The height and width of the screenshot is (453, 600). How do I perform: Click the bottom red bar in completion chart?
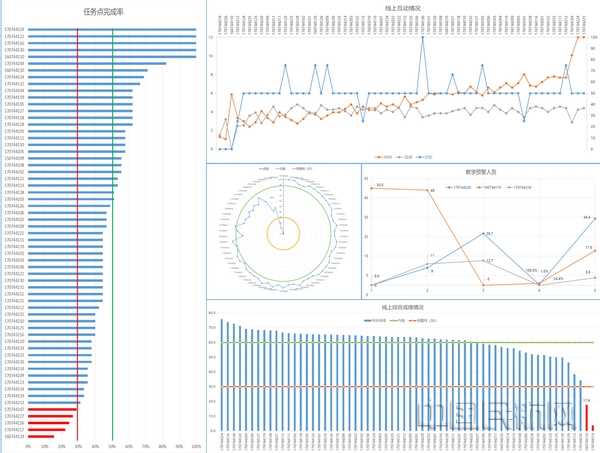pyautogui.click(x=41, y=436)
